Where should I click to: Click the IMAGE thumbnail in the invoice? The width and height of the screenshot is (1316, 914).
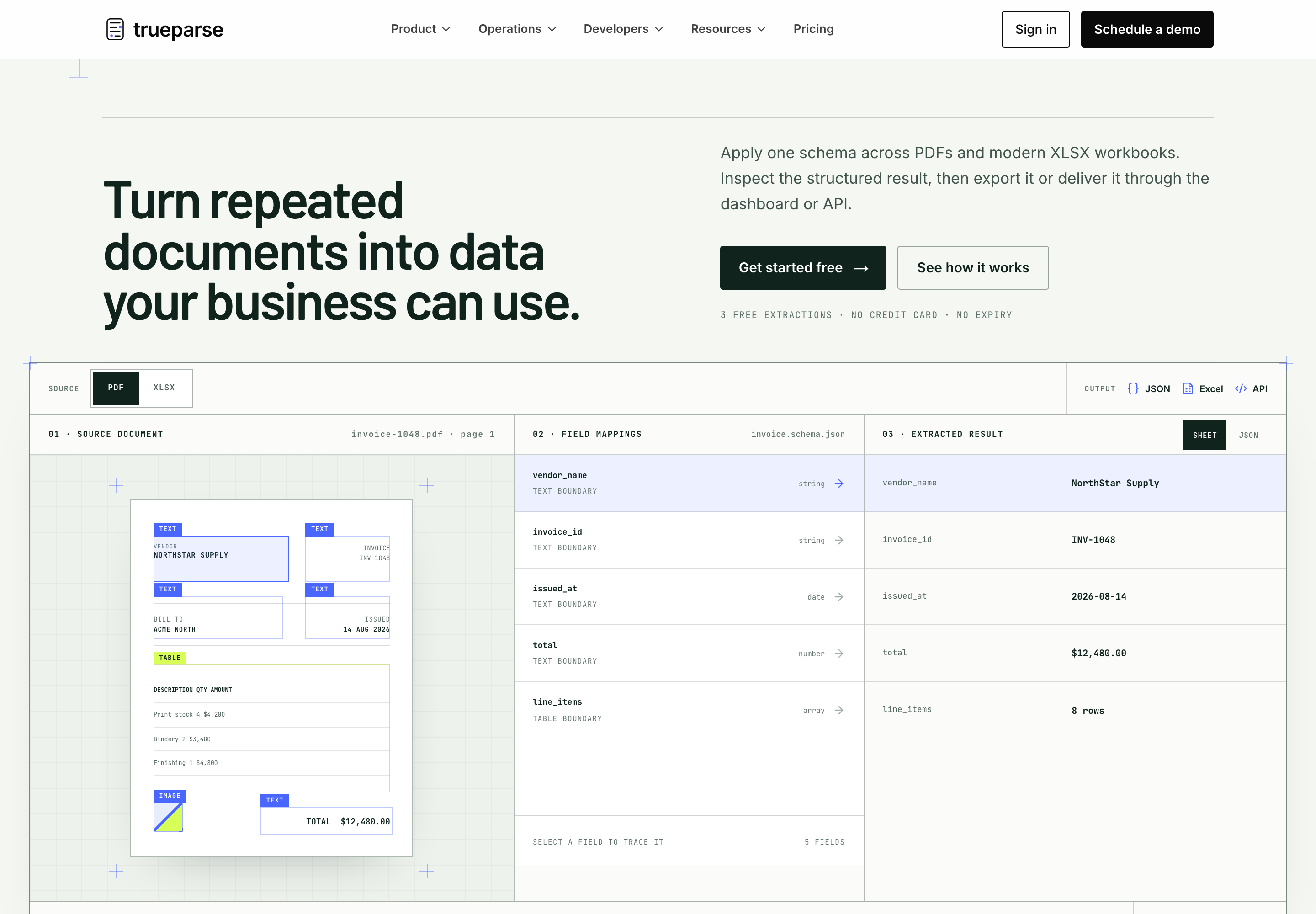pyautogui.click(x=168, y=817)
